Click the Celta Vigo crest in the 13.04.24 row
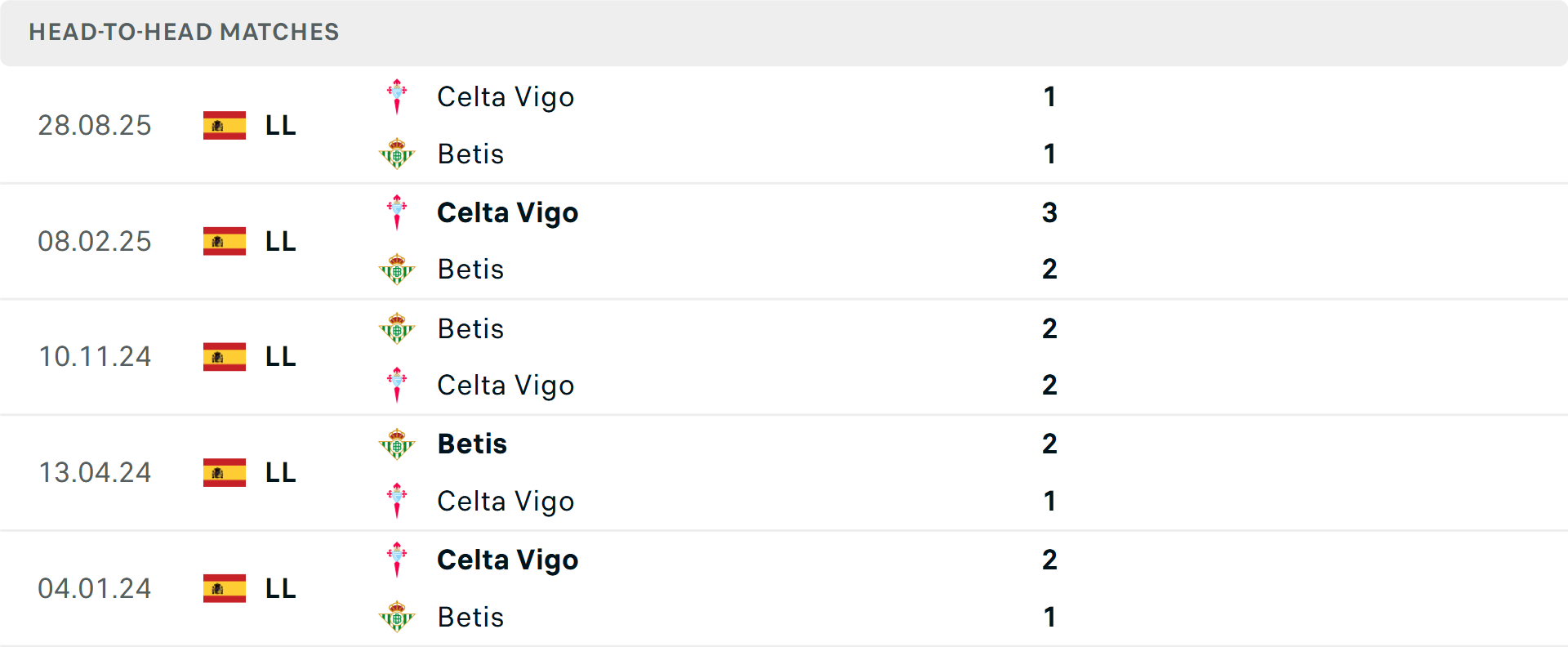Image resolution: width=1568 pixels, height=647 pixels. pyautogui.click(x=397, y=501)
